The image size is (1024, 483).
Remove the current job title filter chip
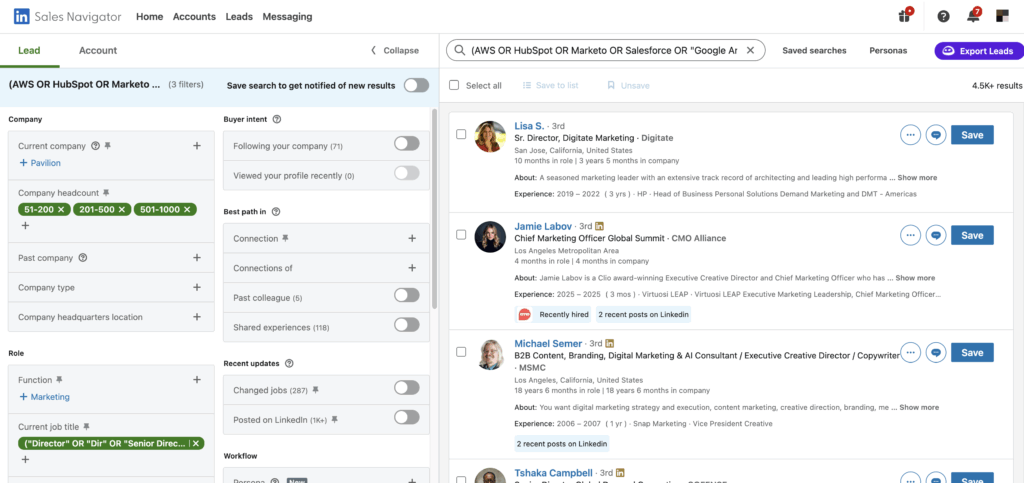195,443
